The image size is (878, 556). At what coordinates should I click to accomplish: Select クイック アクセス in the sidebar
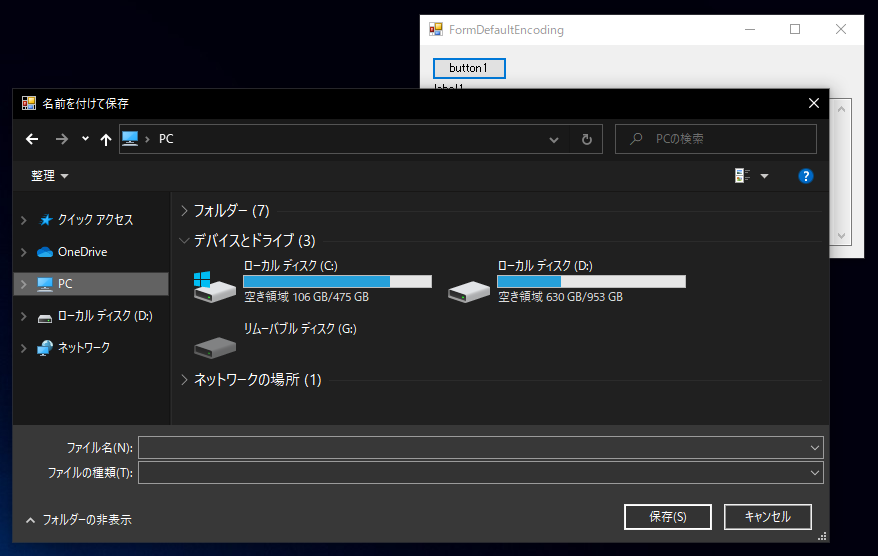click(x=95, y=220)
